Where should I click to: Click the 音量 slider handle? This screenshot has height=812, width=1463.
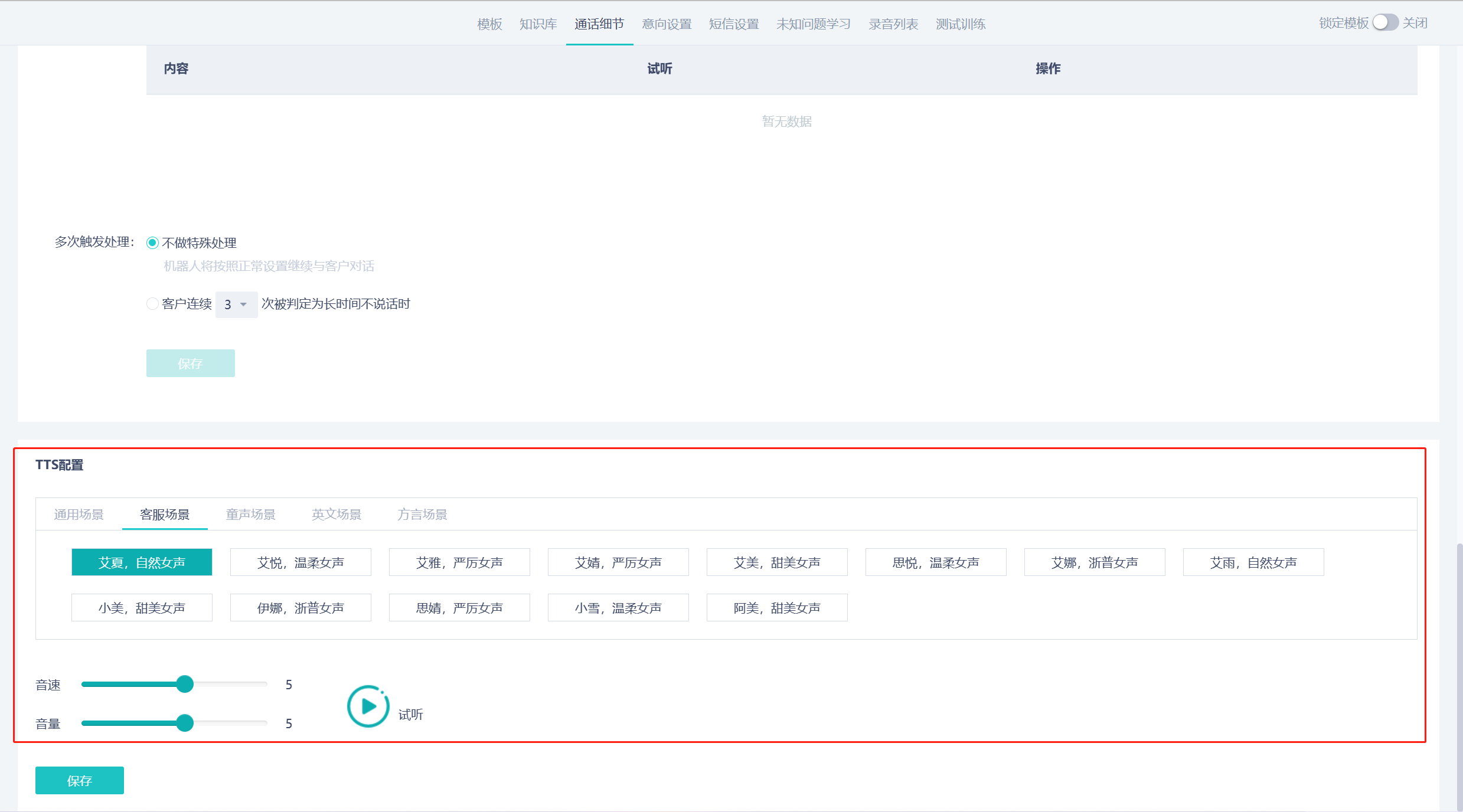coord(185,723)
